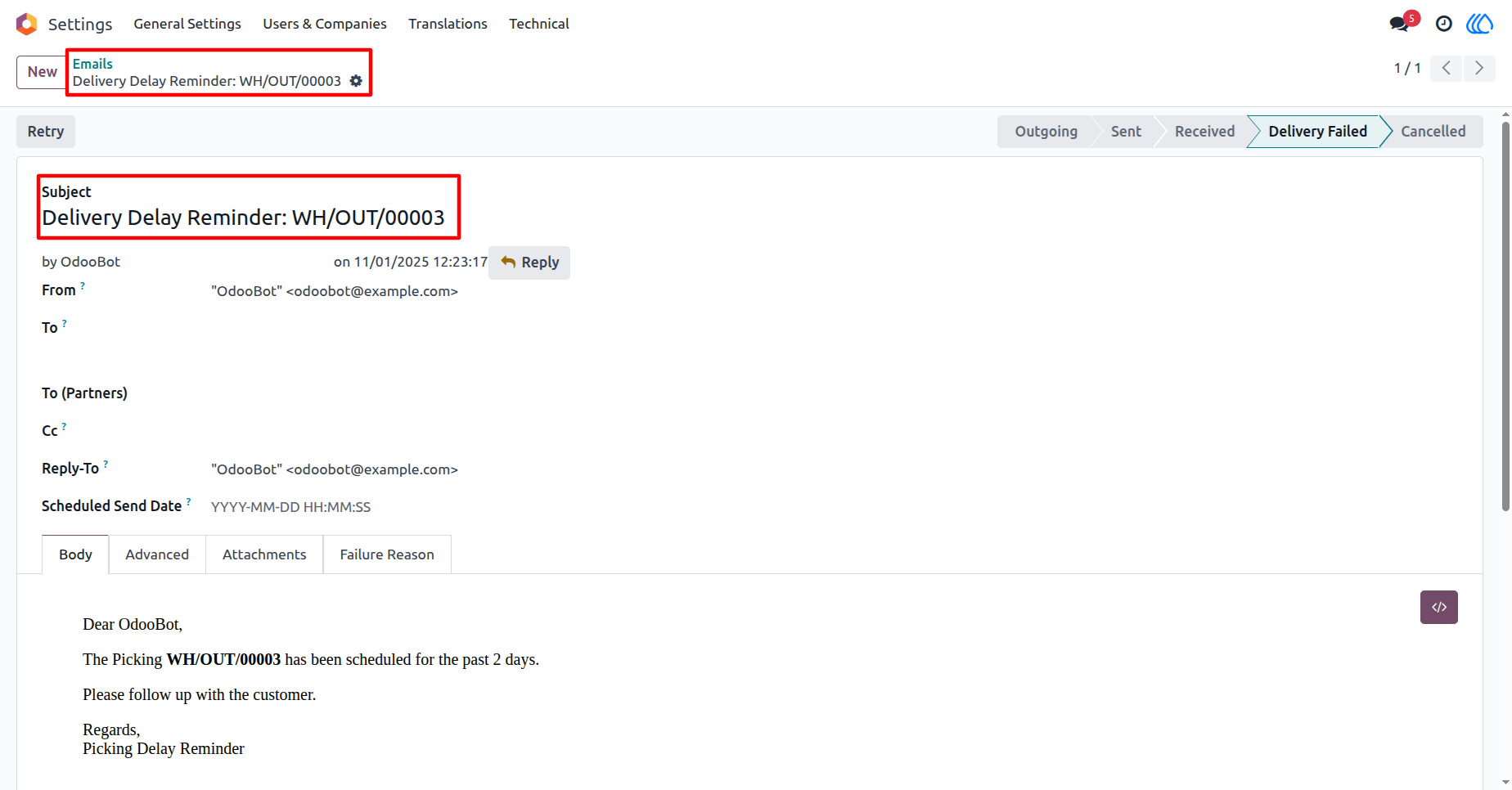Show help tooltip for Reply-To field

[106, 464]
